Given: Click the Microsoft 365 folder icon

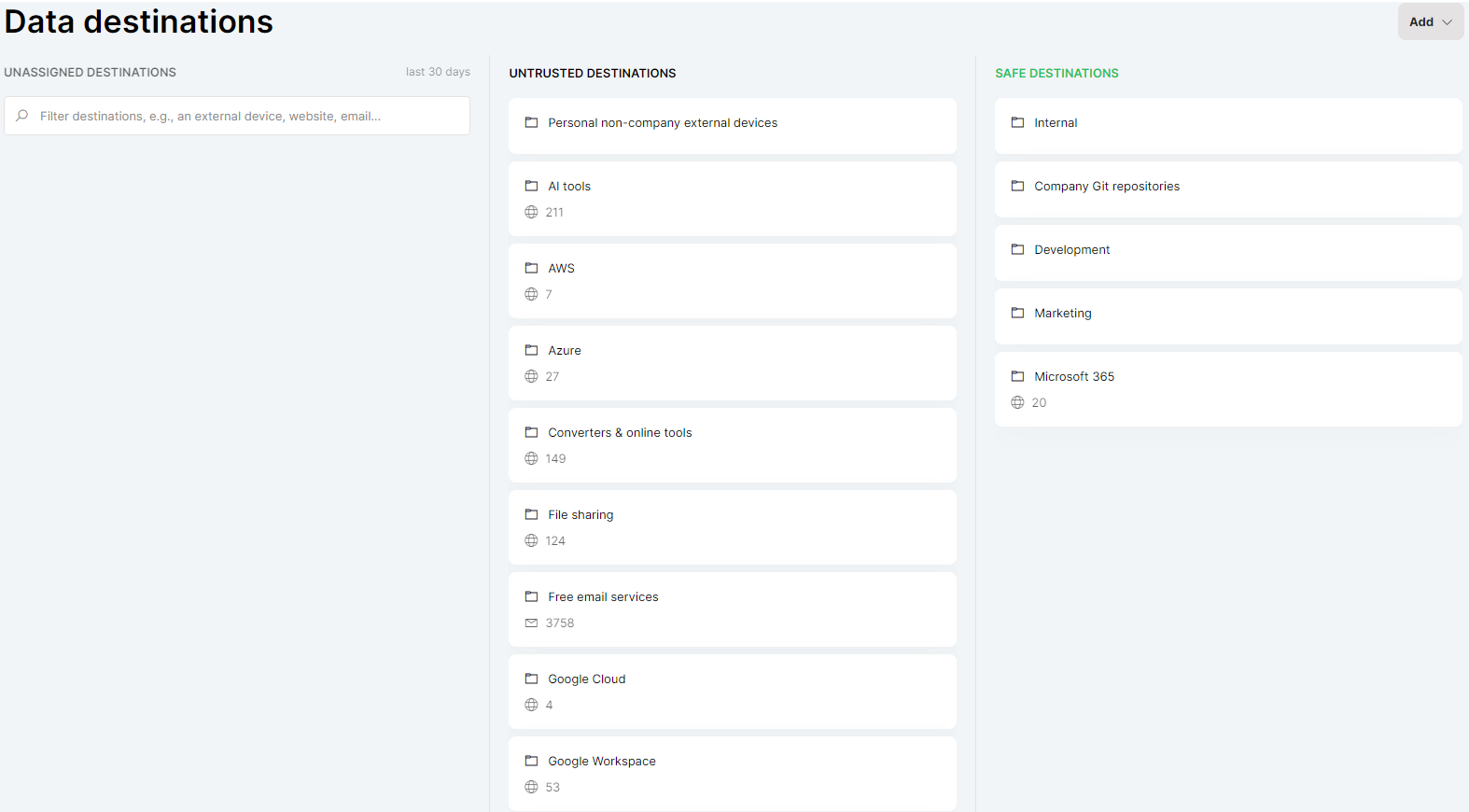Looking at the screenshot, I should coord(1017,376).
